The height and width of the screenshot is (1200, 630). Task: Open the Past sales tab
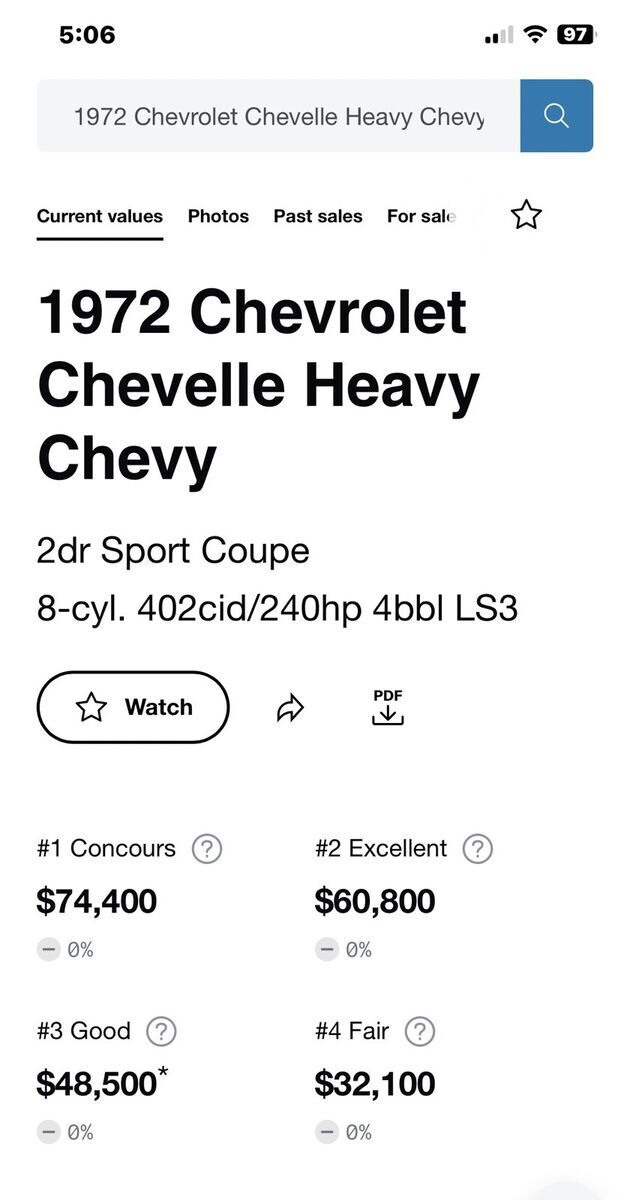pos(318,216)
